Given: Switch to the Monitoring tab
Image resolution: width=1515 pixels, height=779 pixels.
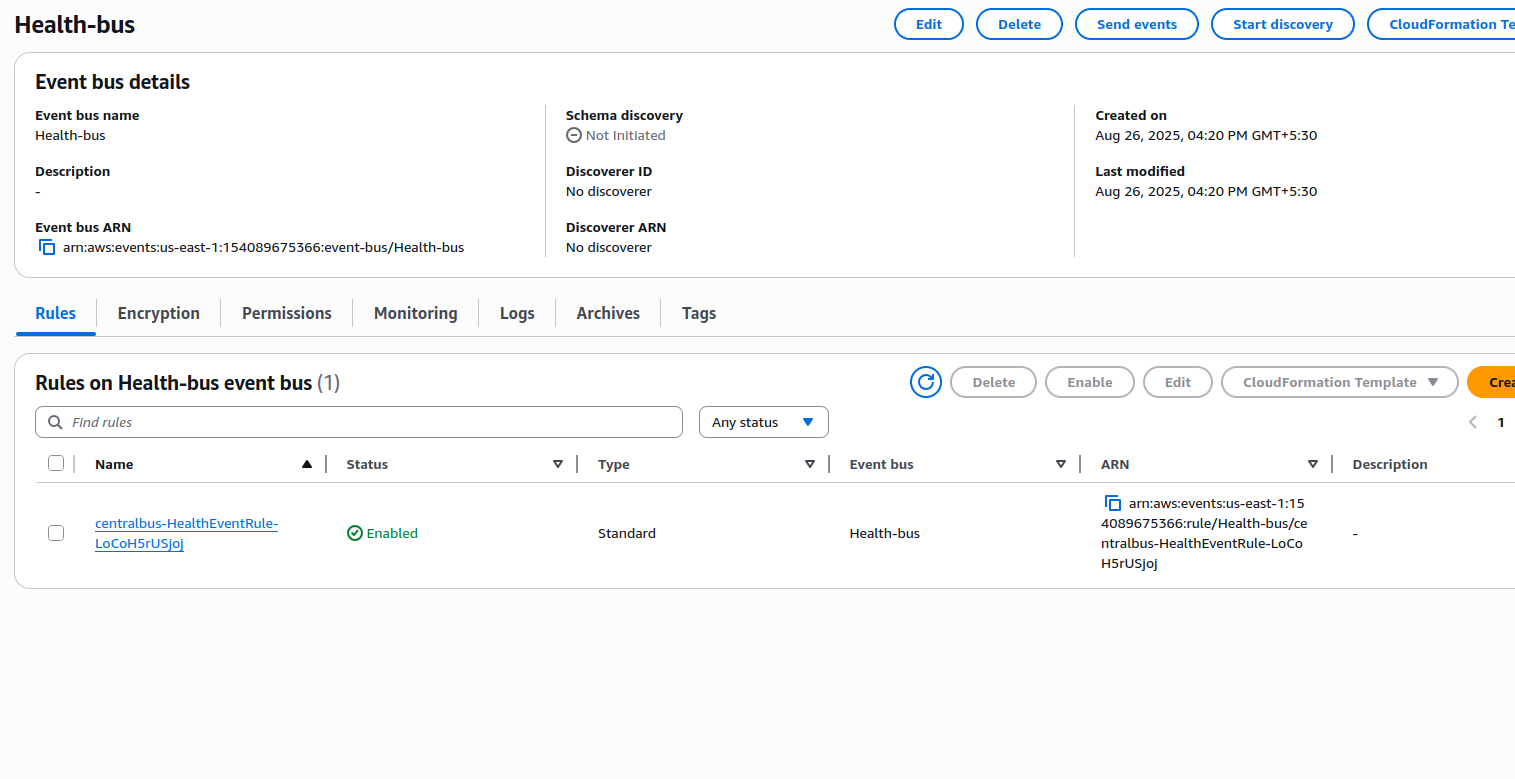Looking at the screenshot, I should 415,313.
